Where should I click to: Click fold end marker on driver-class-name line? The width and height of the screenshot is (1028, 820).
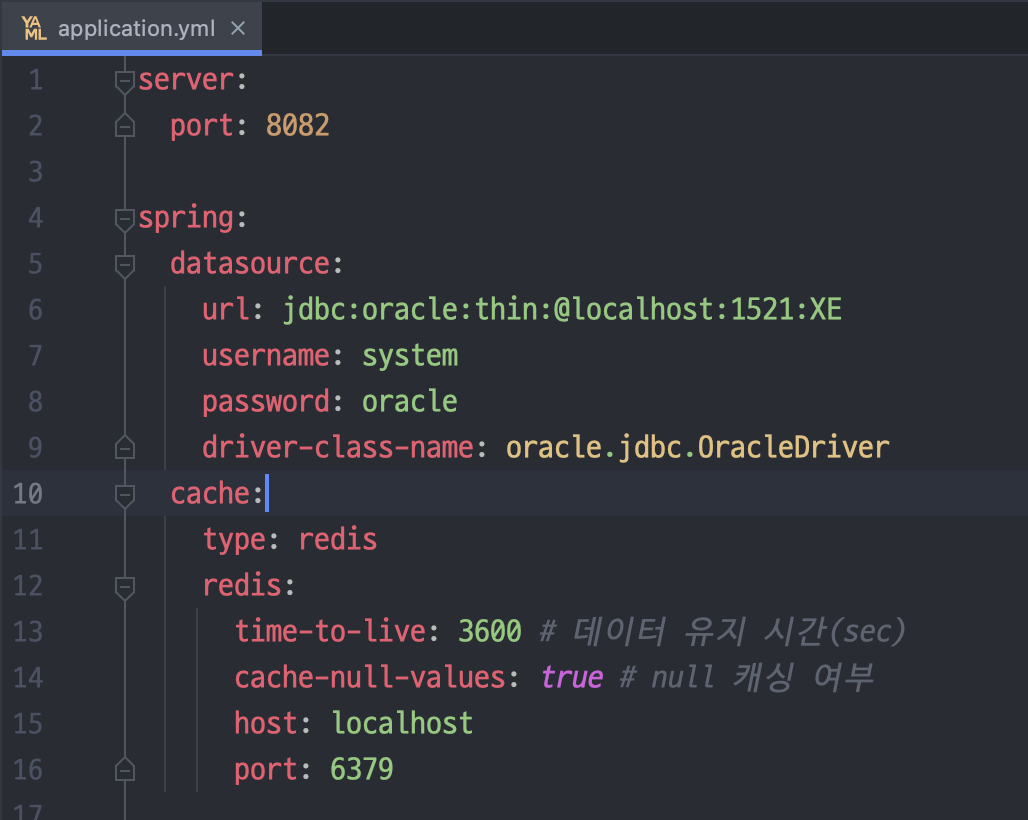[x=125, y=447]
